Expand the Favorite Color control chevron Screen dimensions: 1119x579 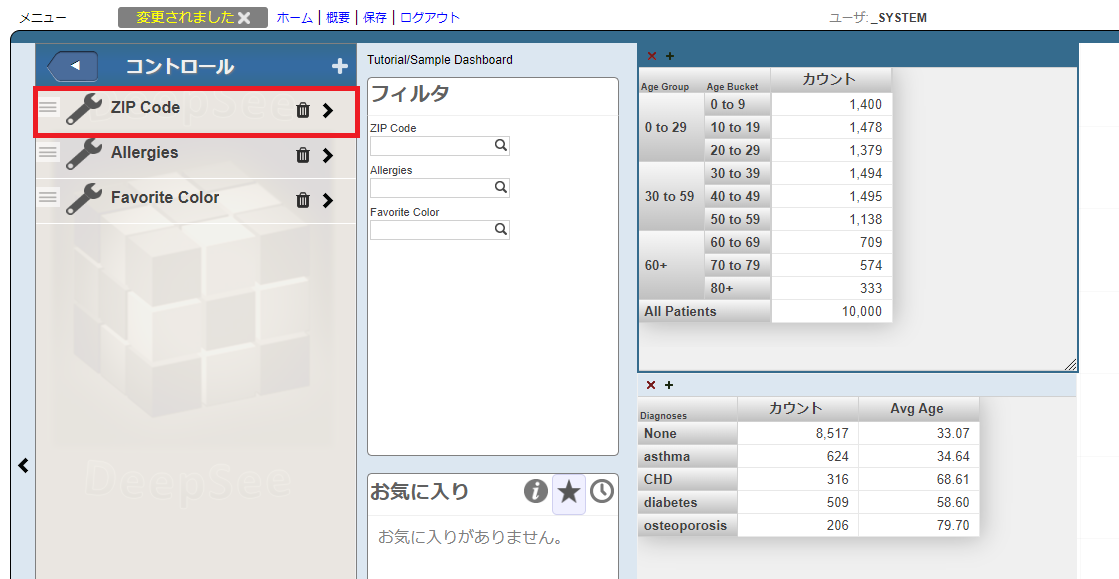(328, 200)
